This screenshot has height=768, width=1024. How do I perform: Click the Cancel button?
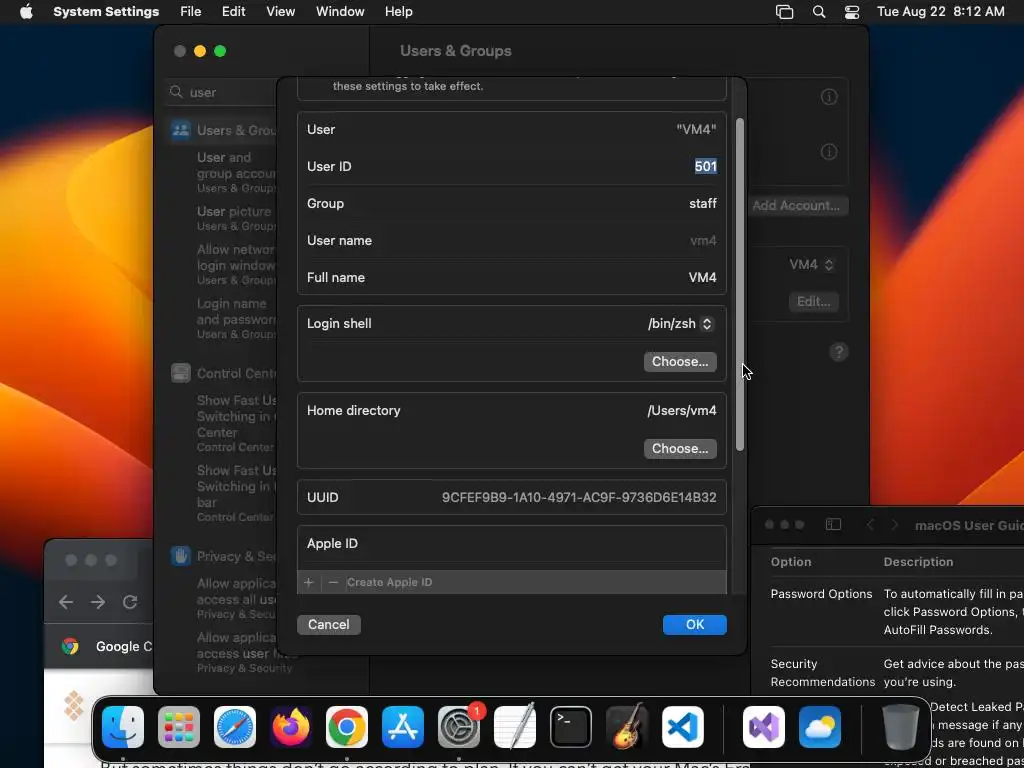[328, 625]
